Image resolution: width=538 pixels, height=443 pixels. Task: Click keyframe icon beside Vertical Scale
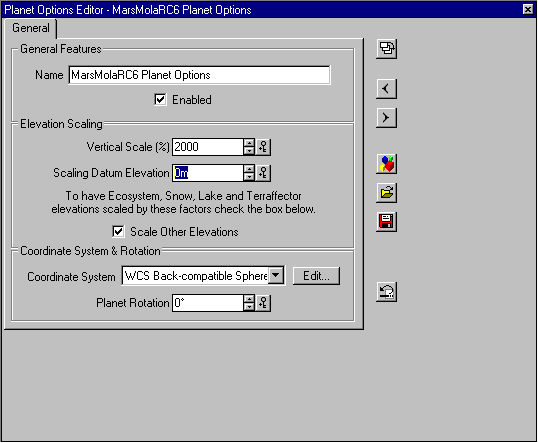[x=263, y=147]
